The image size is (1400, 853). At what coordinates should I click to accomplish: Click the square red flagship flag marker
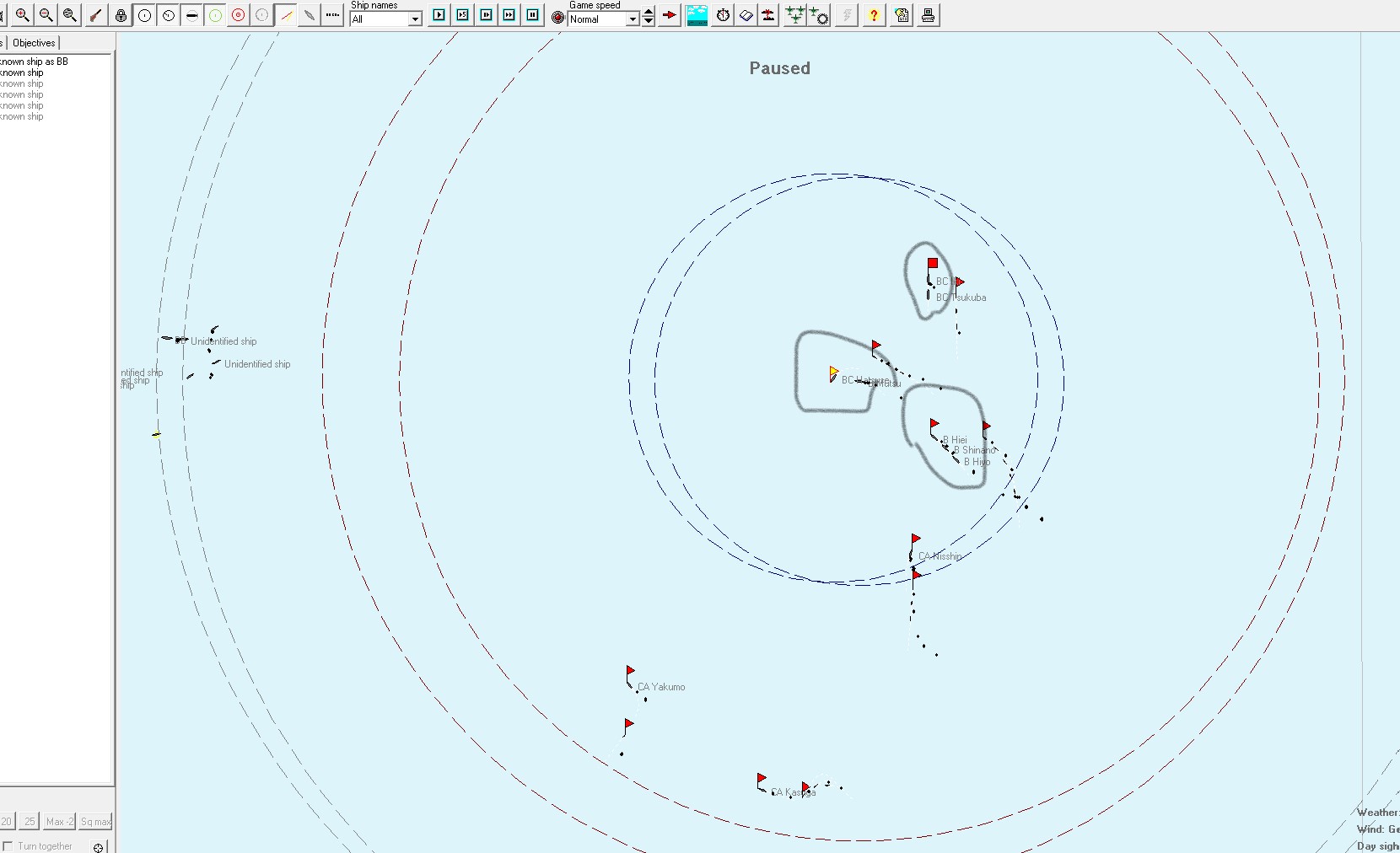click(x=932, y=264)
